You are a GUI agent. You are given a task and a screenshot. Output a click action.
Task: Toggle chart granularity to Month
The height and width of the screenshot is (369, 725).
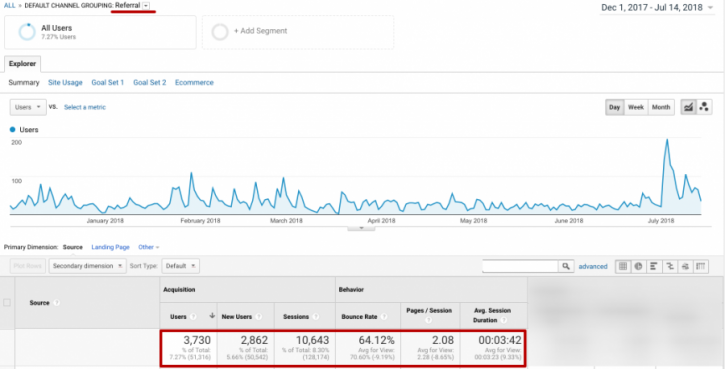[x=661, y=107]
